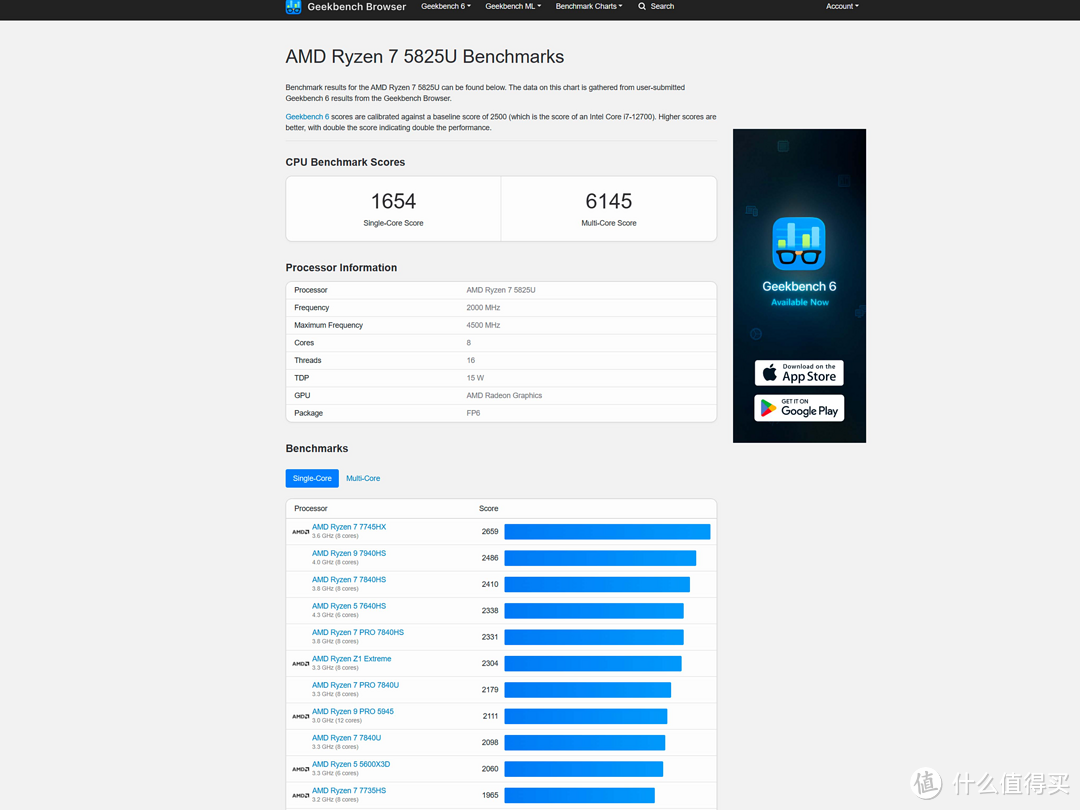Open AMD Ryzen 7 7840U link
The image size is (1080, 810).
pyautogui.click(x=346, y=738)
